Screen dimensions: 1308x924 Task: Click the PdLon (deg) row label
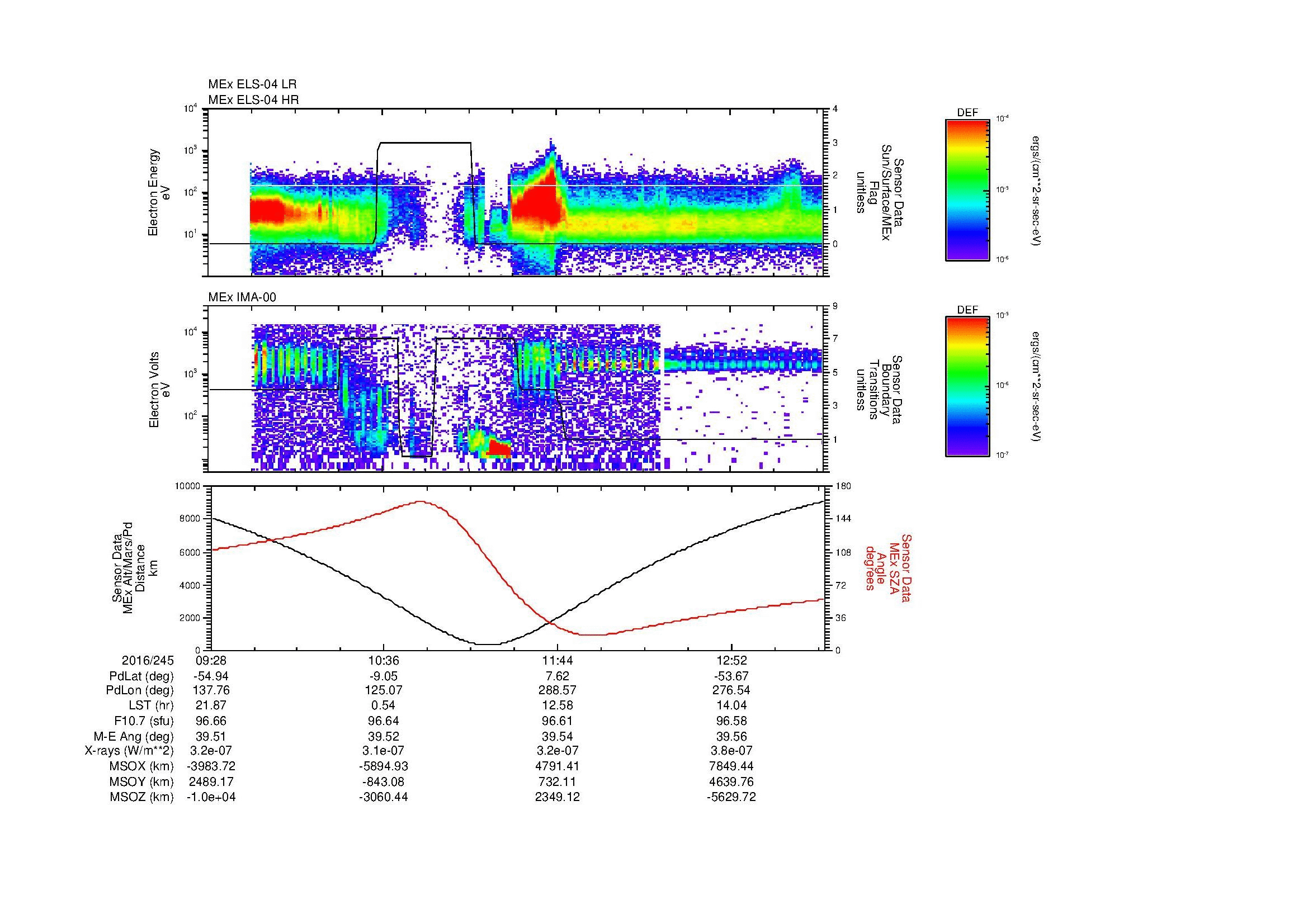[141, 690]
